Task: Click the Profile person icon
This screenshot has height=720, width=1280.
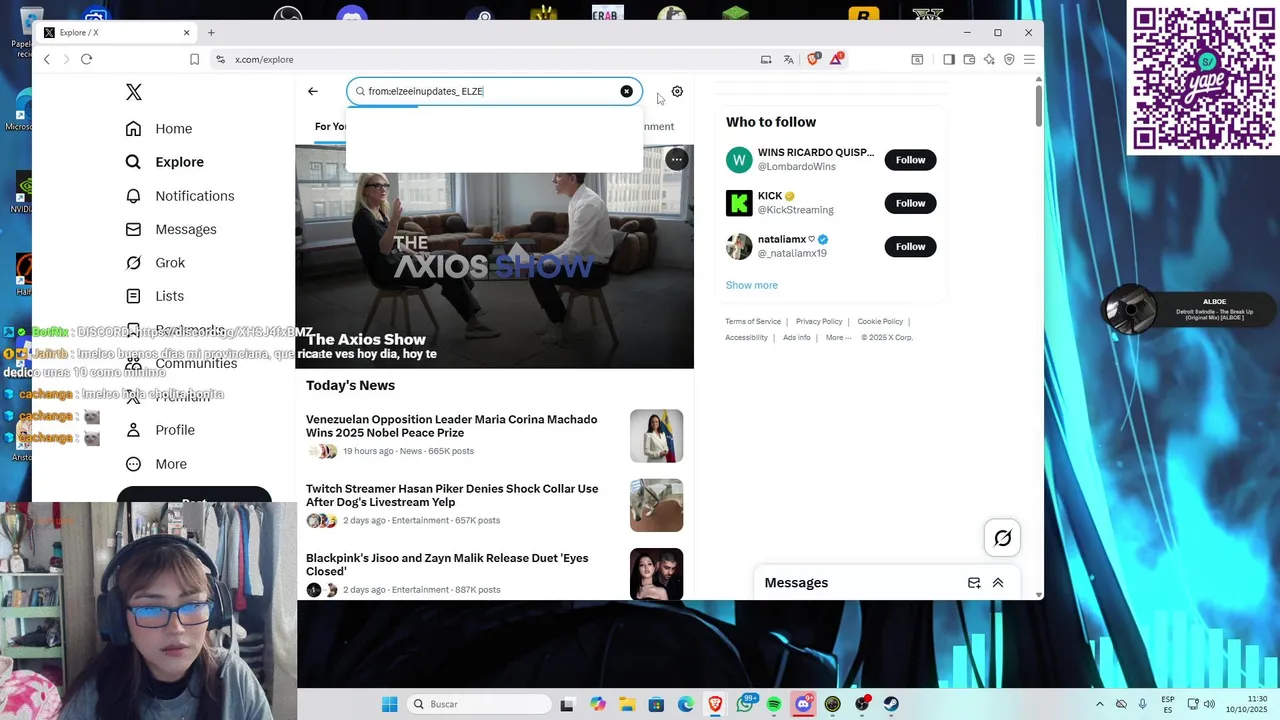Action: coord(133,430)
